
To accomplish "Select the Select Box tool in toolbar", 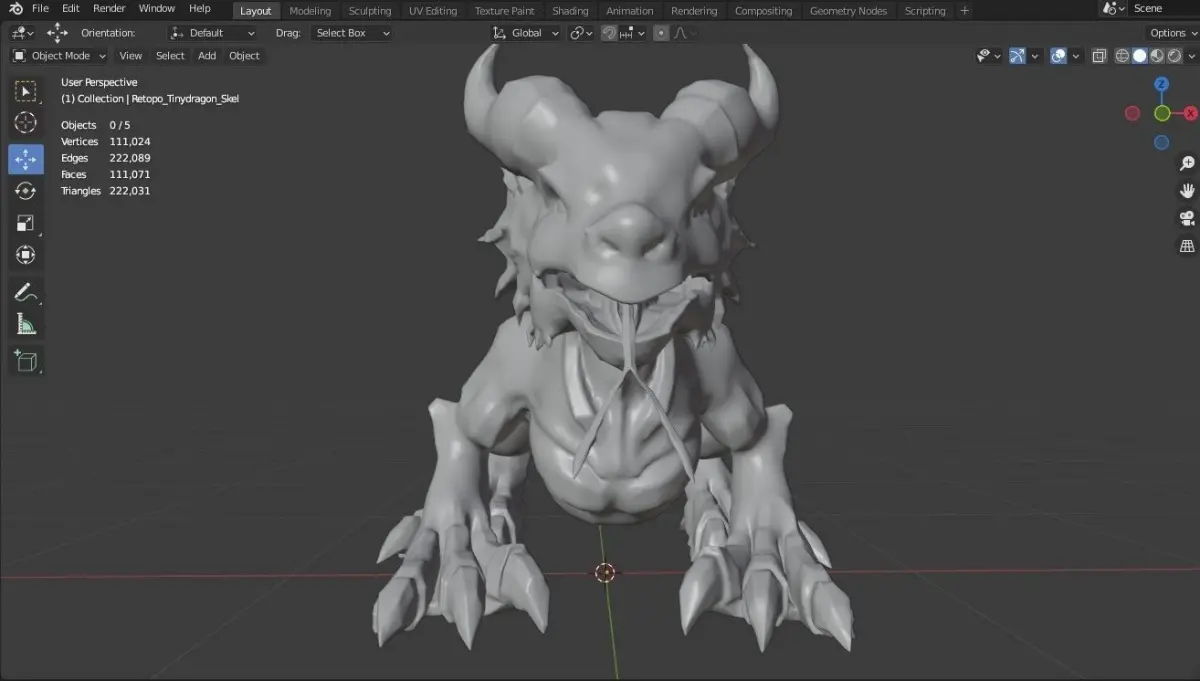I will pos(27,91).
